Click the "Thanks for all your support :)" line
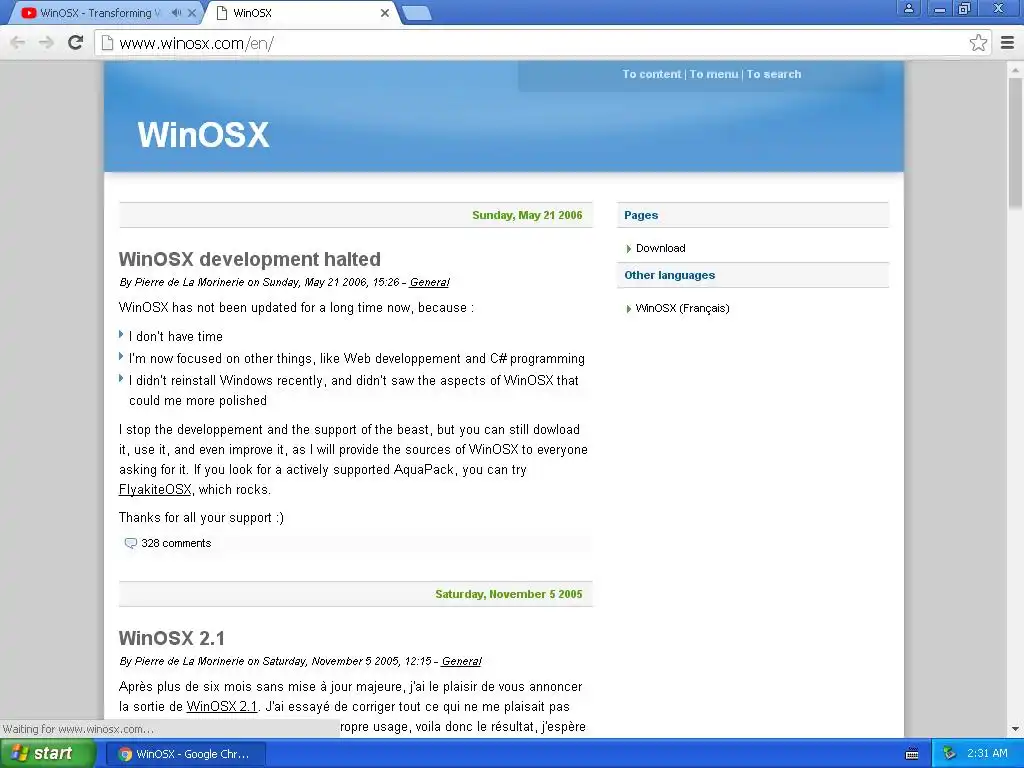 [x=201, y=518]
